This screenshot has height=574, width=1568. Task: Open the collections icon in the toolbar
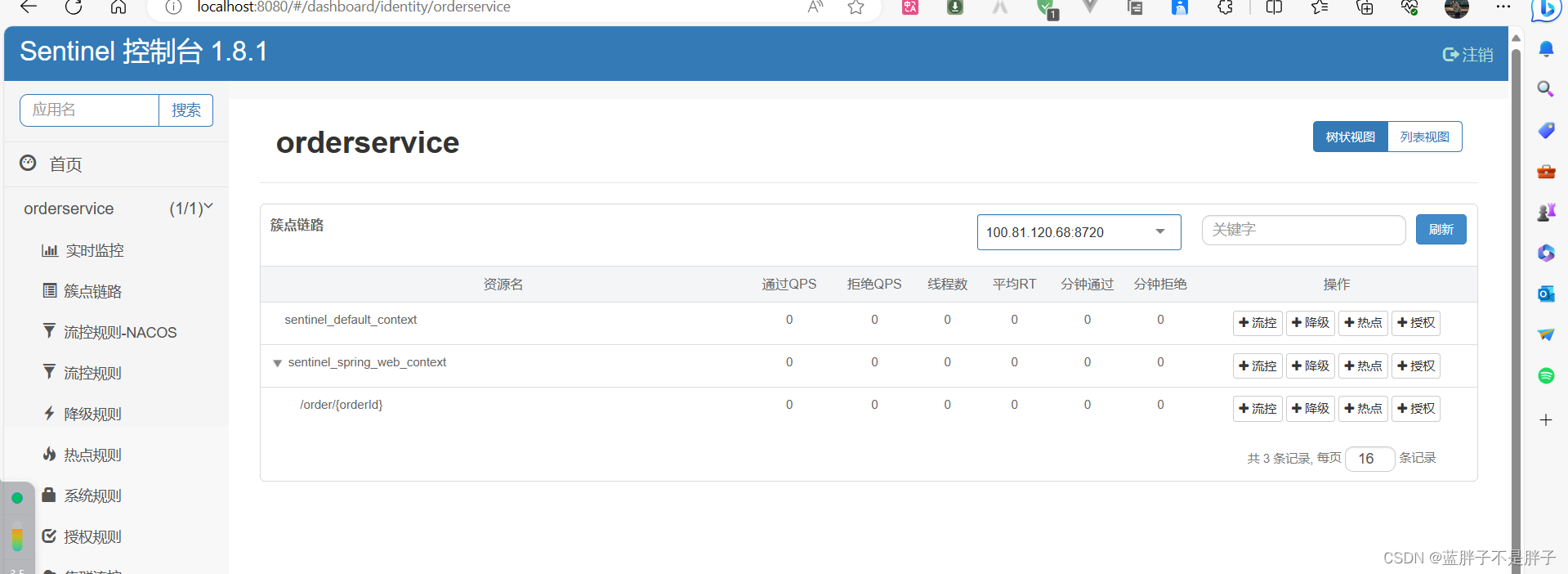point(1365,7)
